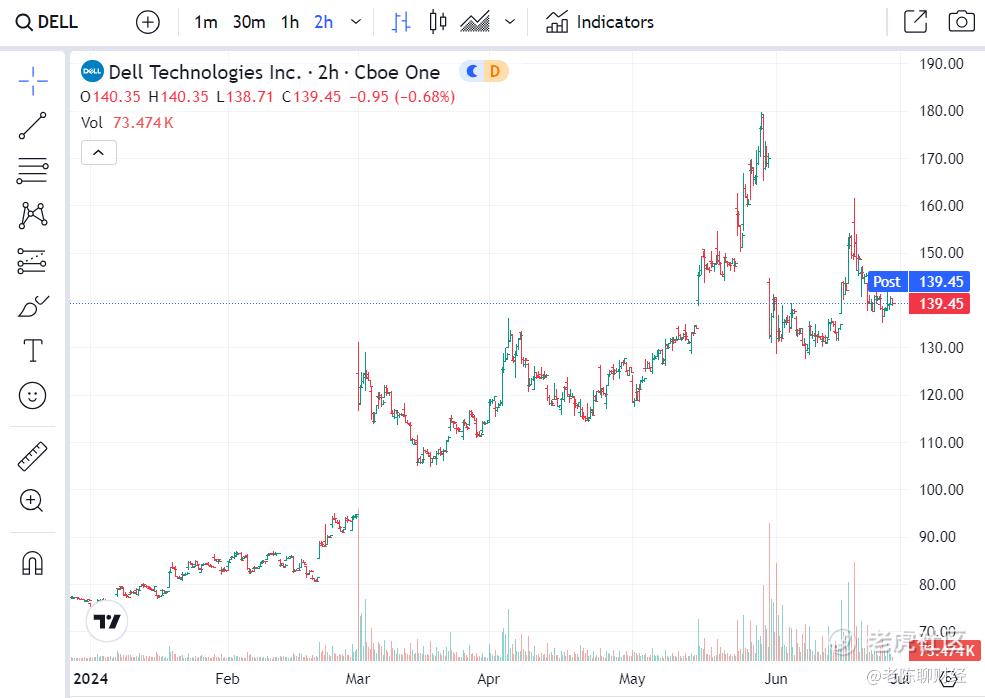Select the trend line drawing tool
The width and height of the screenshot is (985, 698).
click(33, 126)
